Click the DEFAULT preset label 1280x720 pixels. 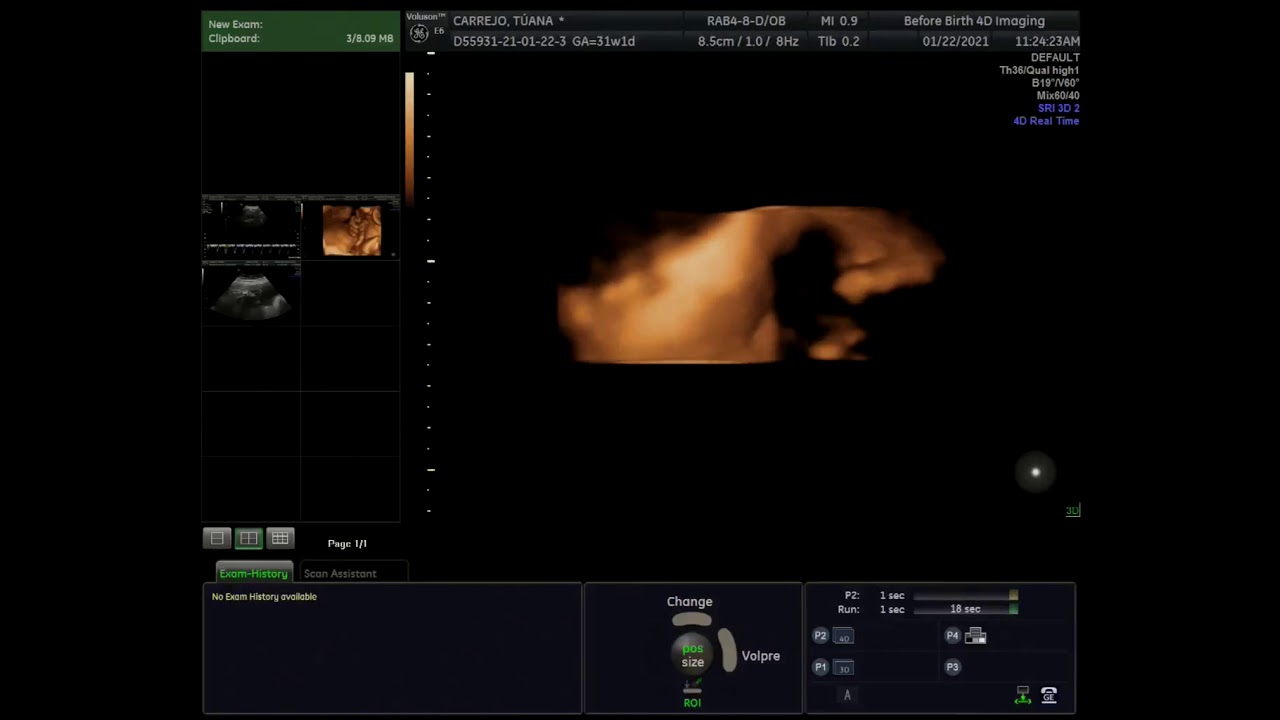click(x=1055, y=57)
